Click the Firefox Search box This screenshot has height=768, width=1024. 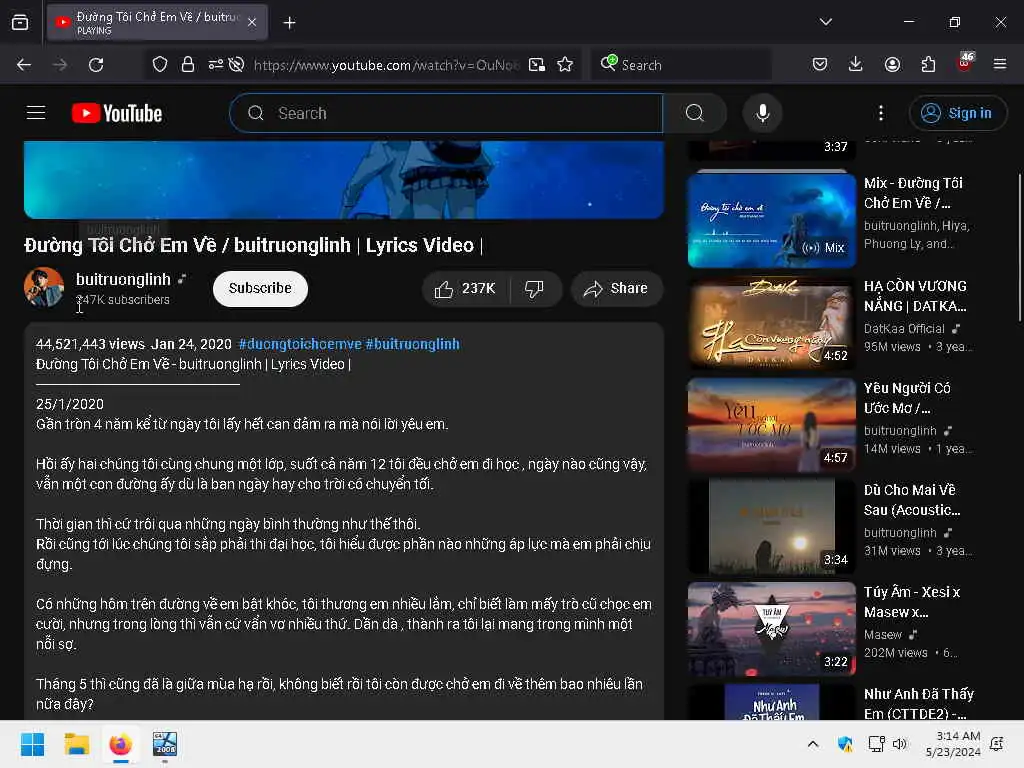coord(681,65)
